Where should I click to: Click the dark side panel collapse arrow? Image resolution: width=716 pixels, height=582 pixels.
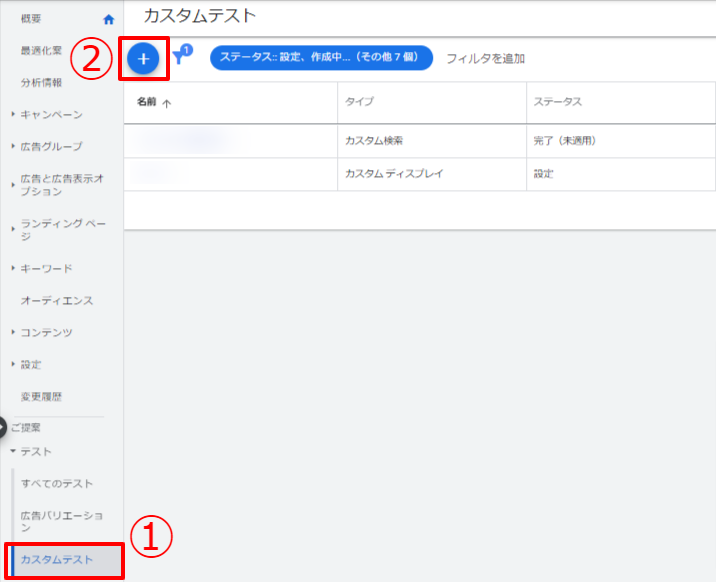pyautogui.click(x=3, y=427)
